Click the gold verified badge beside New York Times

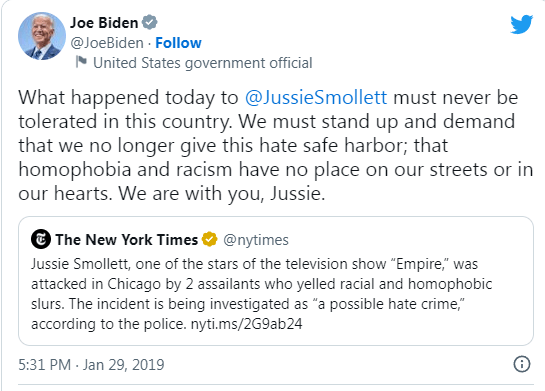[x=210, y=239]
